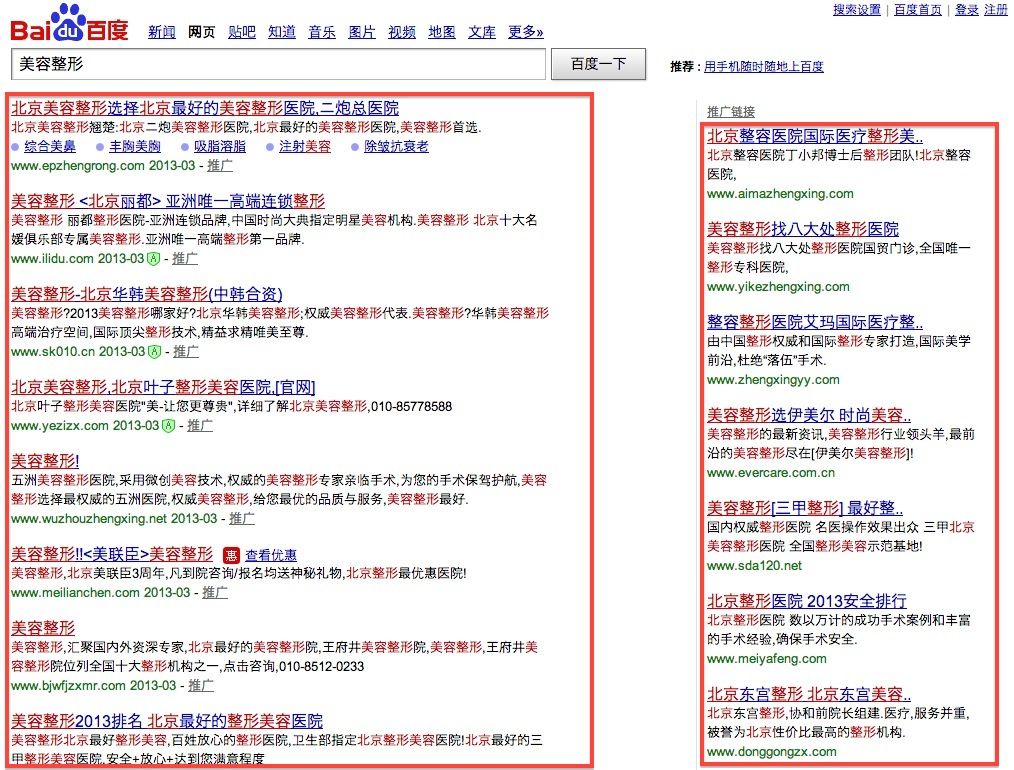Expand the 更多» menu
Viewport: 1014px width, 770px height.
tap(525, 32)
